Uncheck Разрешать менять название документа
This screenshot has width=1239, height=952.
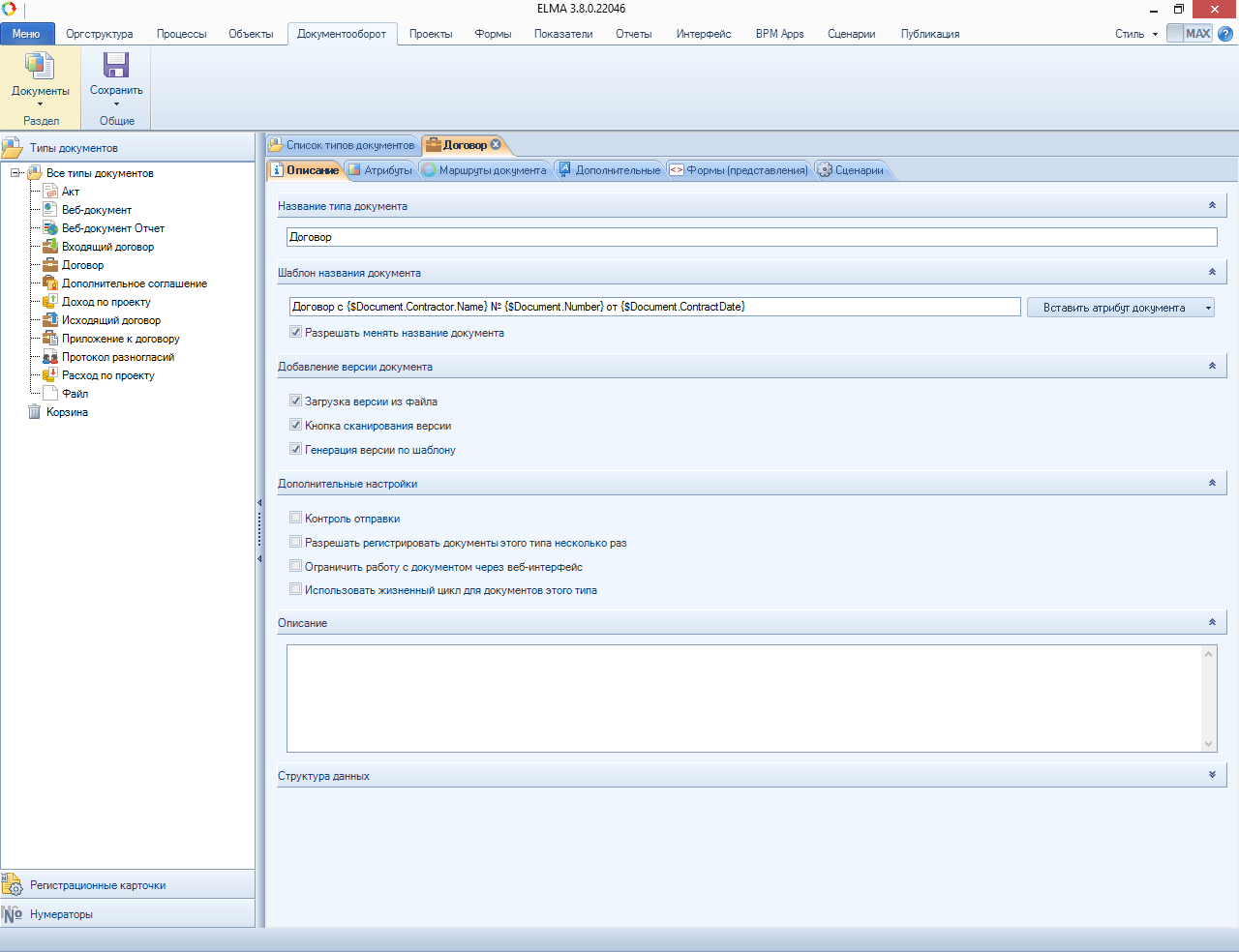click(x=296, y=333)
